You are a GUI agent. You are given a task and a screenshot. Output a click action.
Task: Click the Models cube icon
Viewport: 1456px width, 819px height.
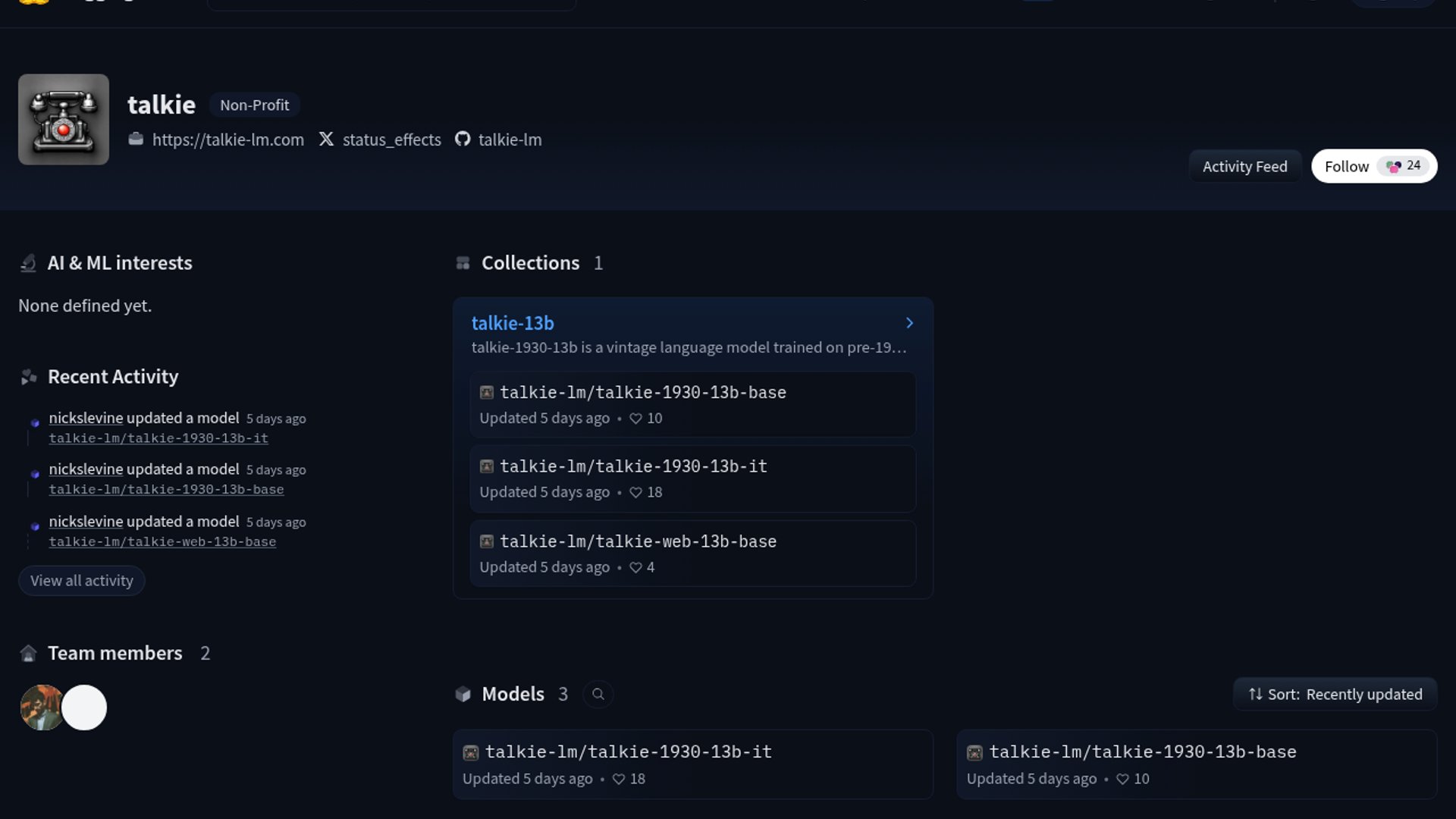click(463, 694)
